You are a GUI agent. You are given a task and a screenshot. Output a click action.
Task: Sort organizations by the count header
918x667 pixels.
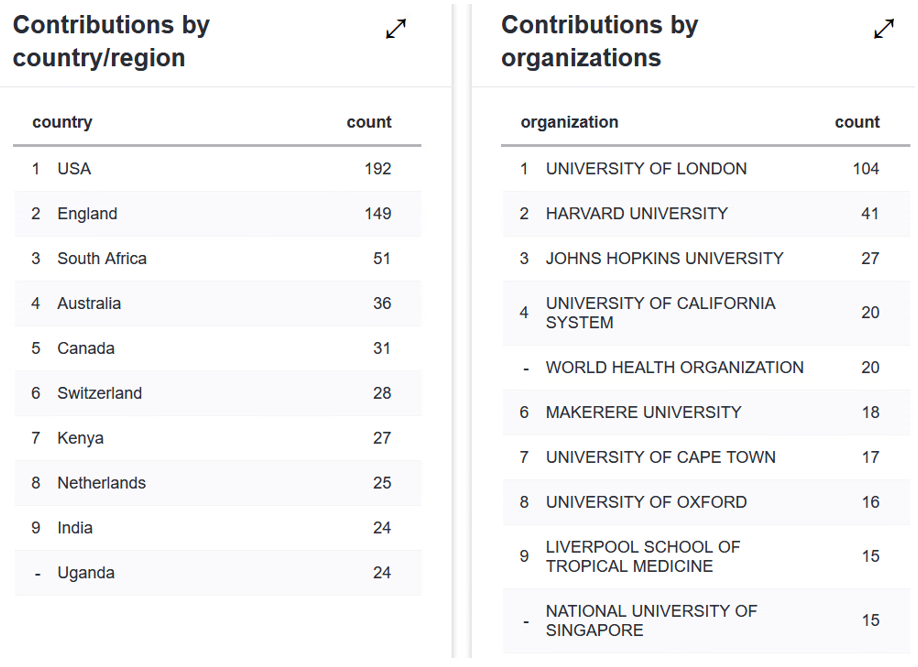pos(857,122)
